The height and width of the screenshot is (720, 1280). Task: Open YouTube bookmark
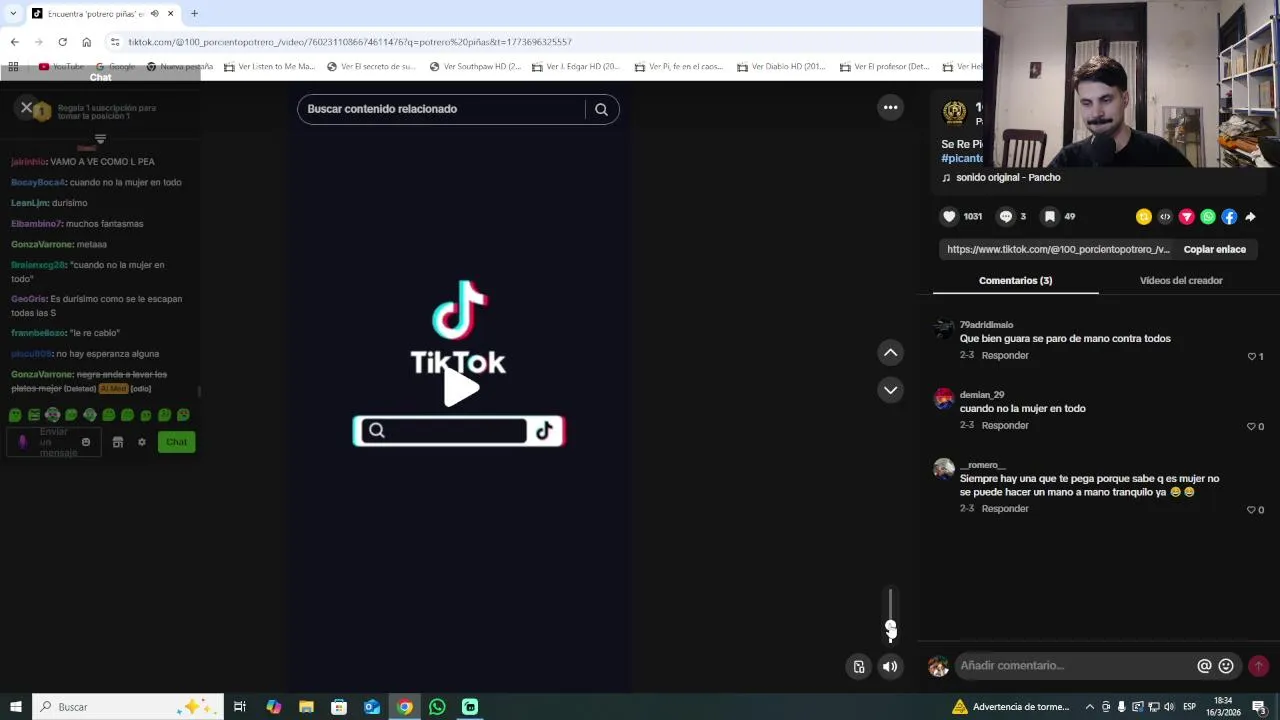pos(61,67)
